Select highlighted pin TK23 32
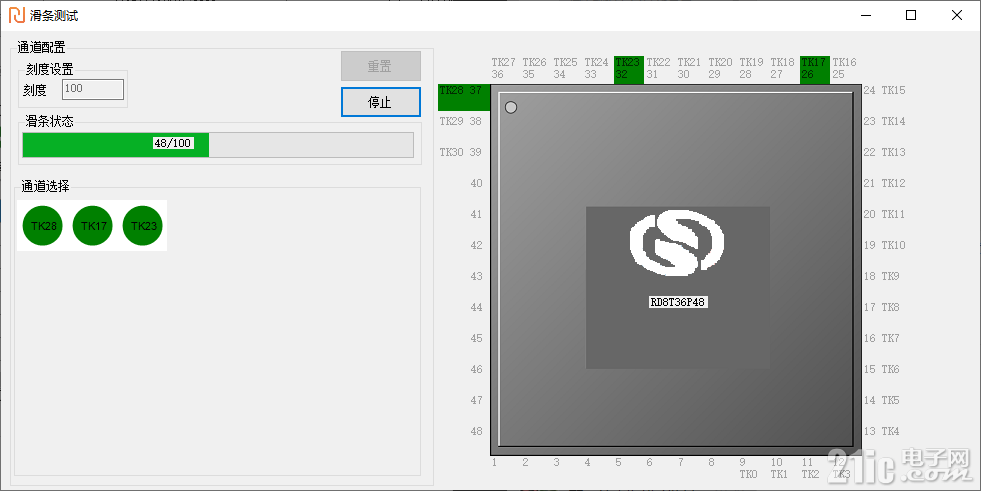Screen dimensions: 981x491 click(x=629, y=69)
